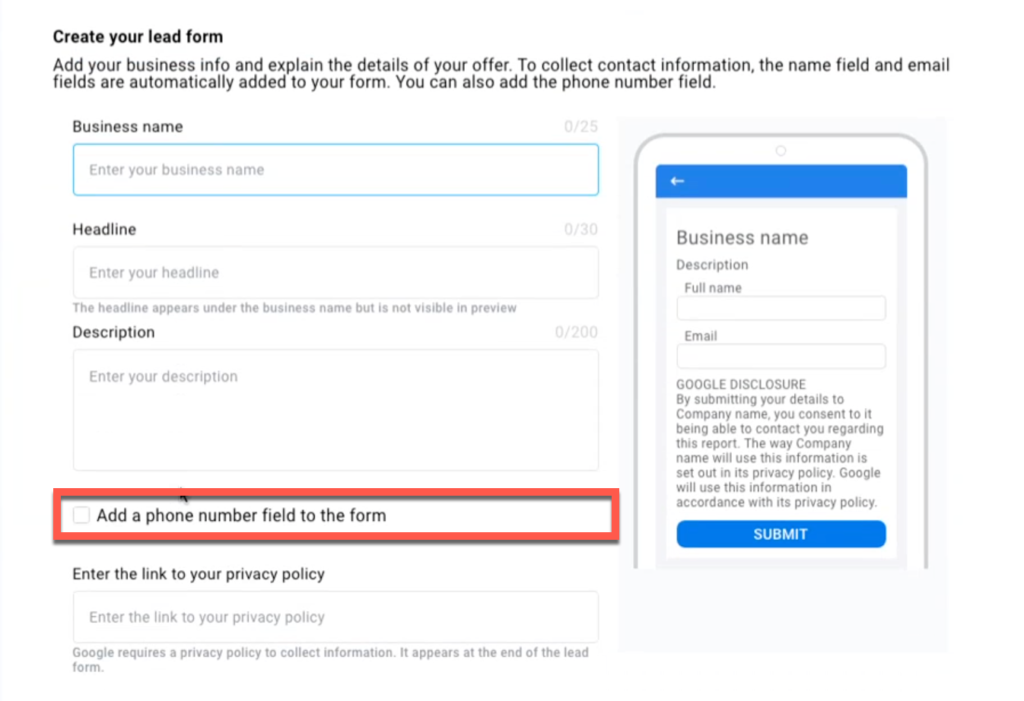Click the privacy policy requirement note
The height and width of the screenshot is (701, 1024).
(x=330, y=659)
